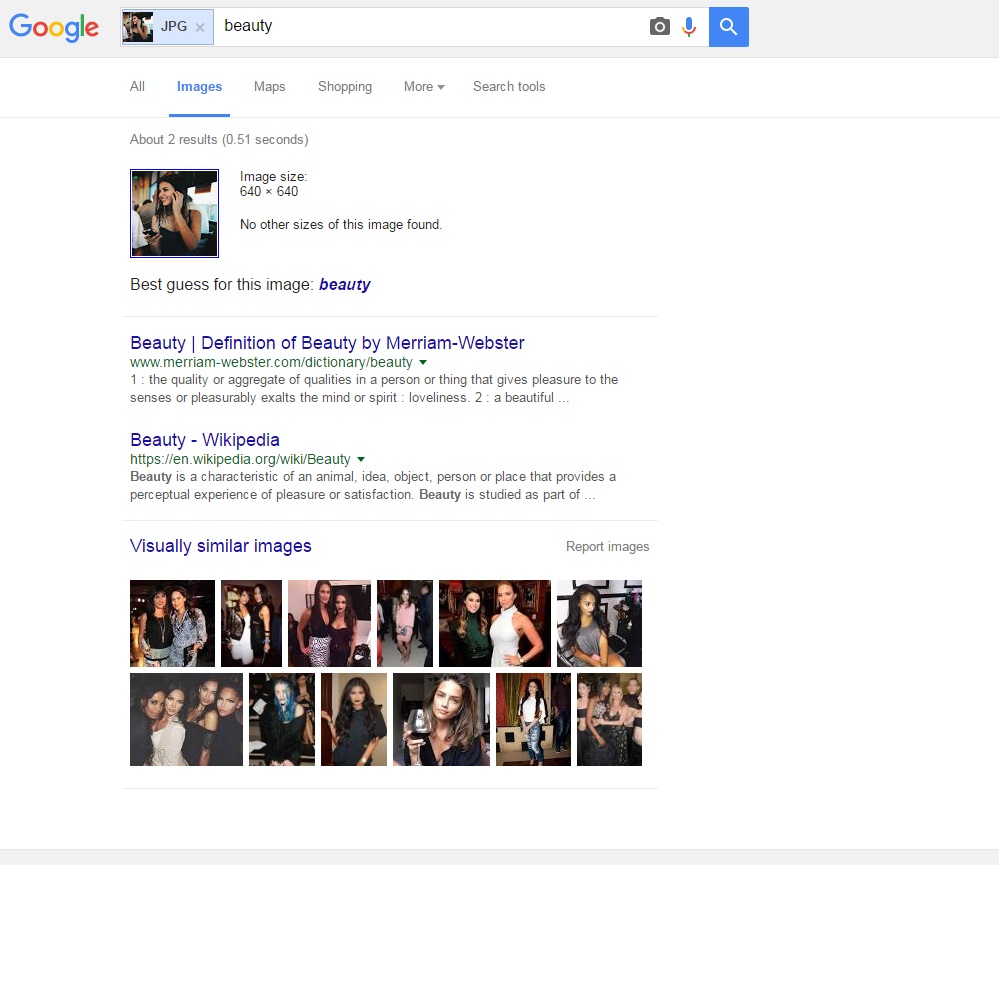This screenshot has width=1001, height=1002.
Task: Switch to the All tab
Action: coord(137,86)
